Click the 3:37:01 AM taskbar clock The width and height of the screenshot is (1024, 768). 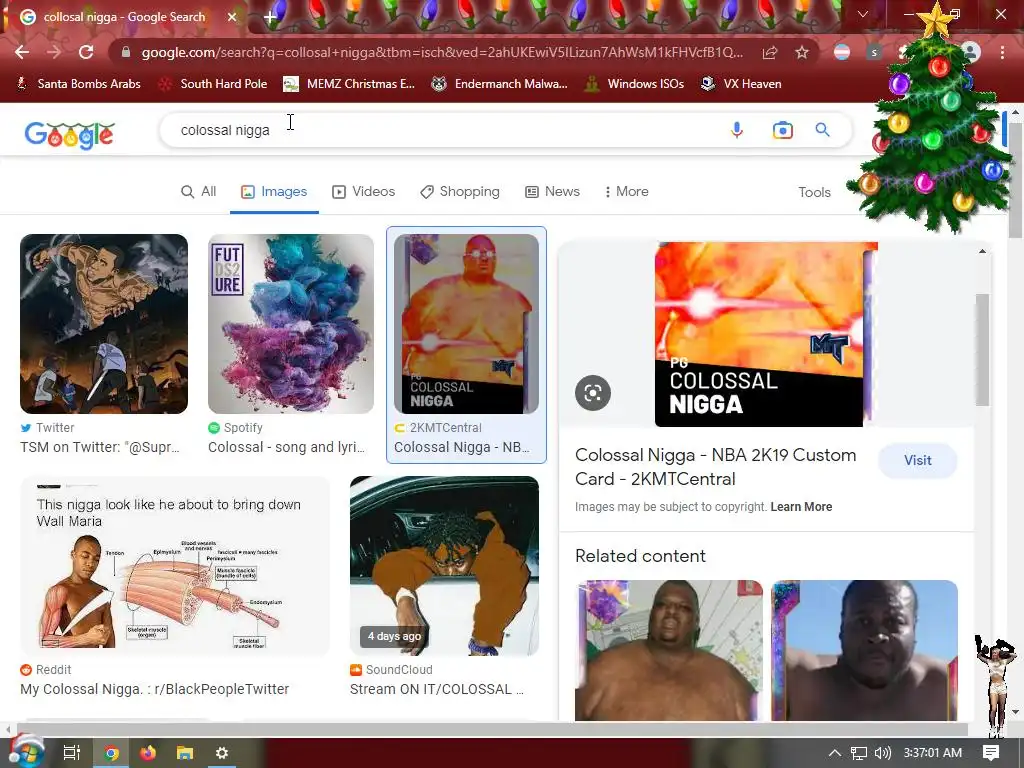coord(933,753)
